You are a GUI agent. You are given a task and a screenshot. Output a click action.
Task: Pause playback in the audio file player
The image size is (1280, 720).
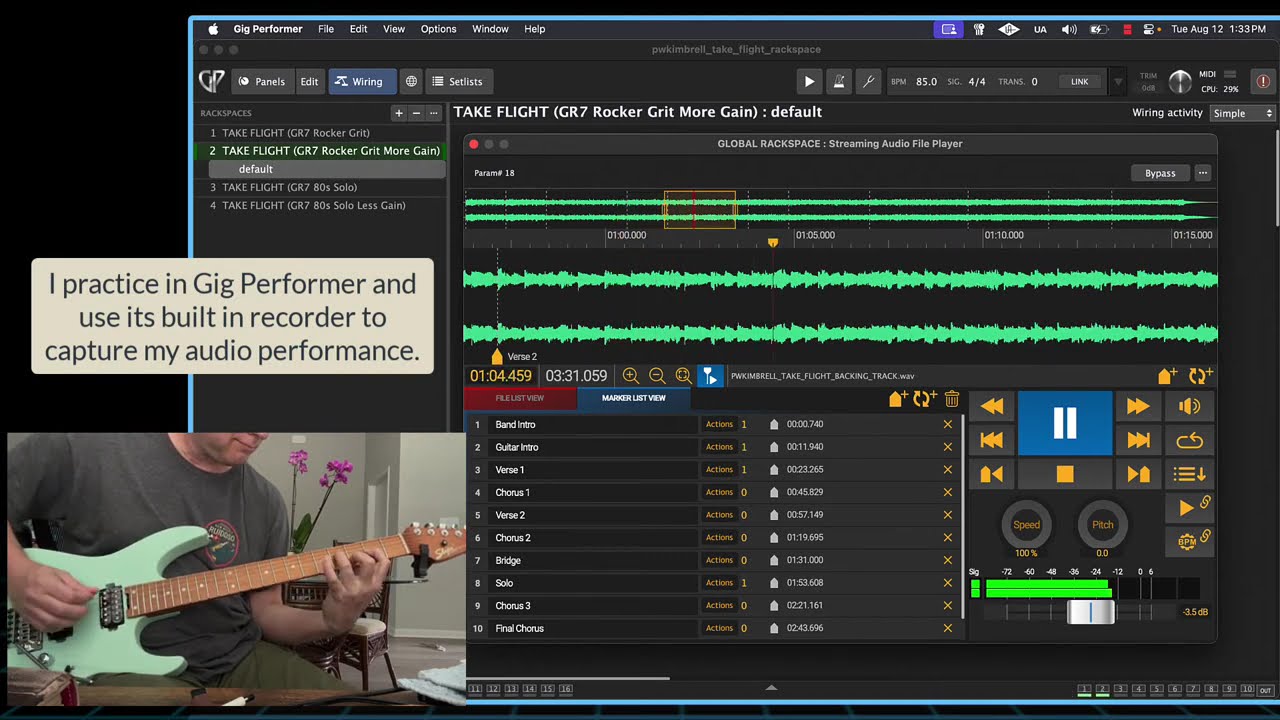tap(1064, 423)
